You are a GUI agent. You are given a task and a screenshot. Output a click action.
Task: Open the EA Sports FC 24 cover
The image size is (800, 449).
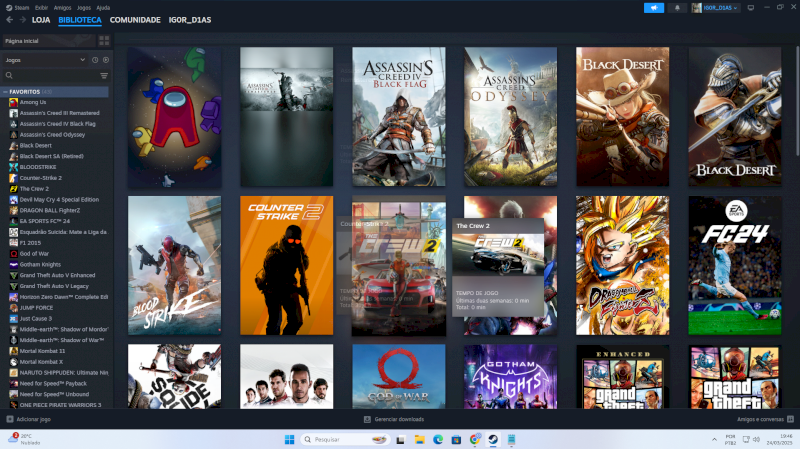click(734, 265)
